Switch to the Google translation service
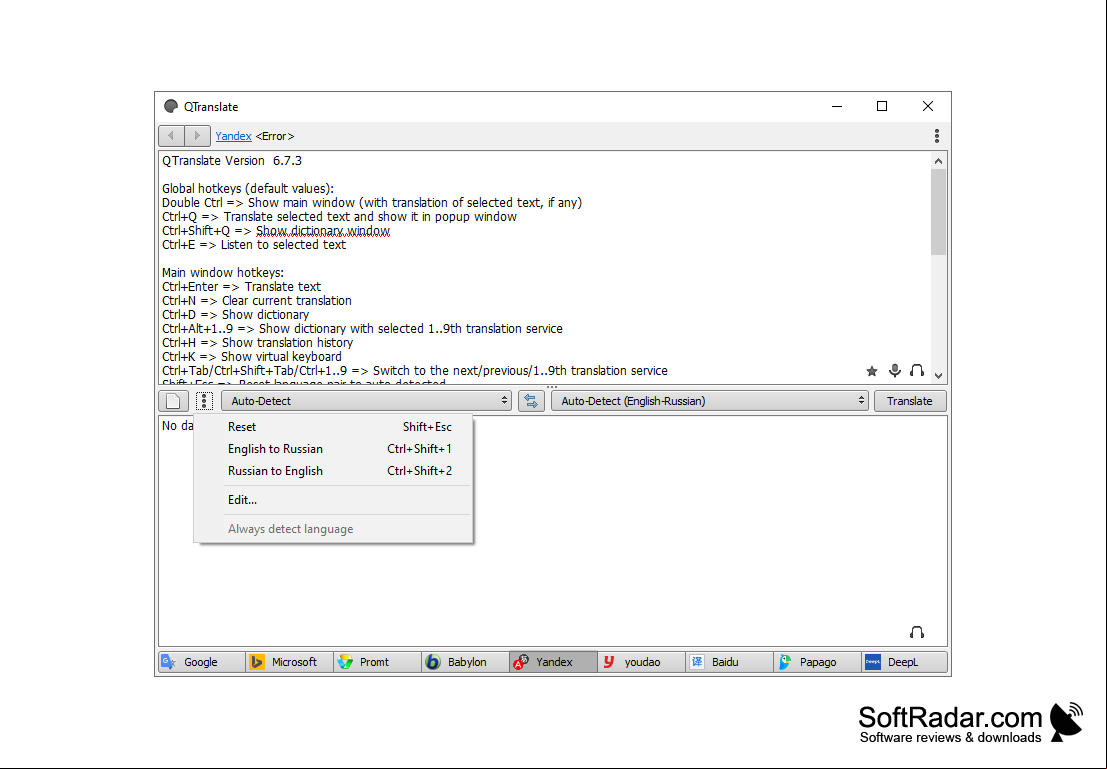1107x769 pixels. (202, 662)
